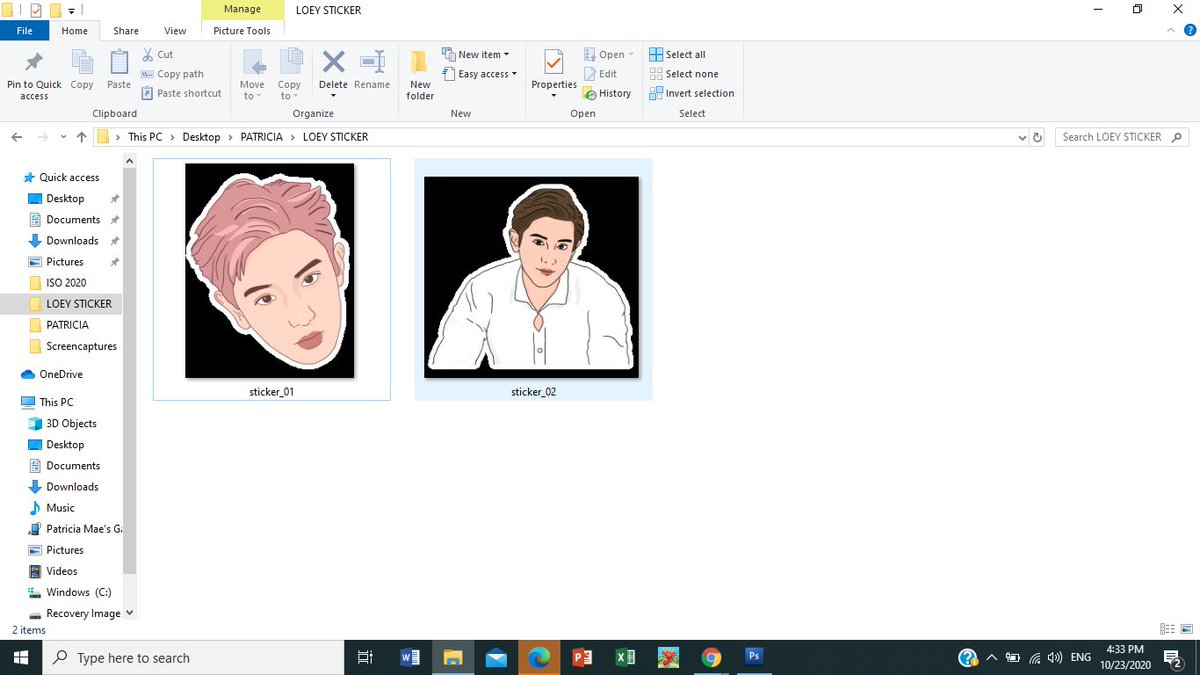1200x675 pixels.
Task: Open Google Chrome from the taskbar
Action: (x=711, y=658)
